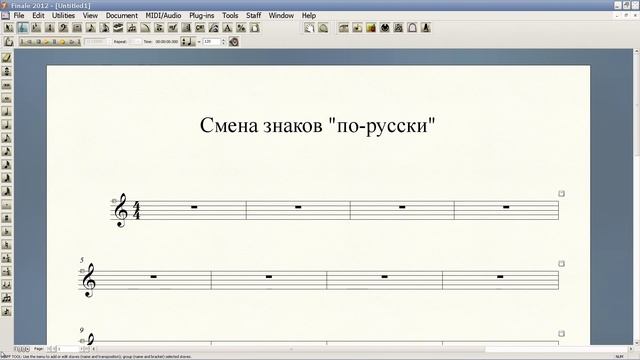
Task: Choose the Expression tool
Action: [x=173, y=28]
